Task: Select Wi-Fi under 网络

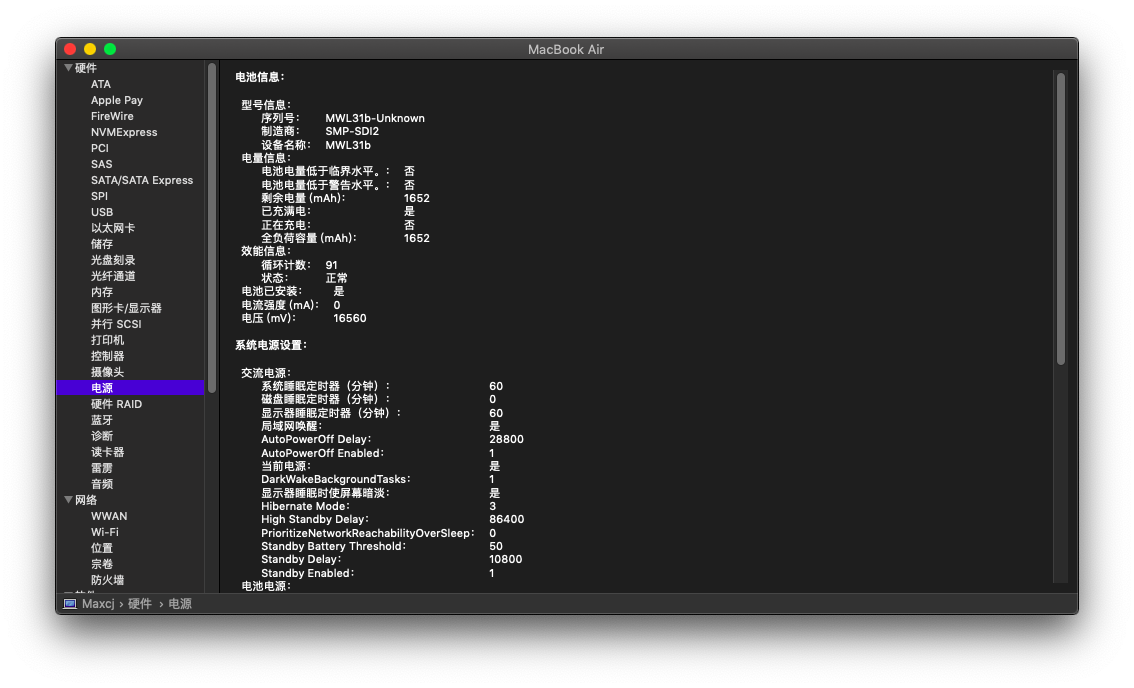Action: click(x=104, y=532)
